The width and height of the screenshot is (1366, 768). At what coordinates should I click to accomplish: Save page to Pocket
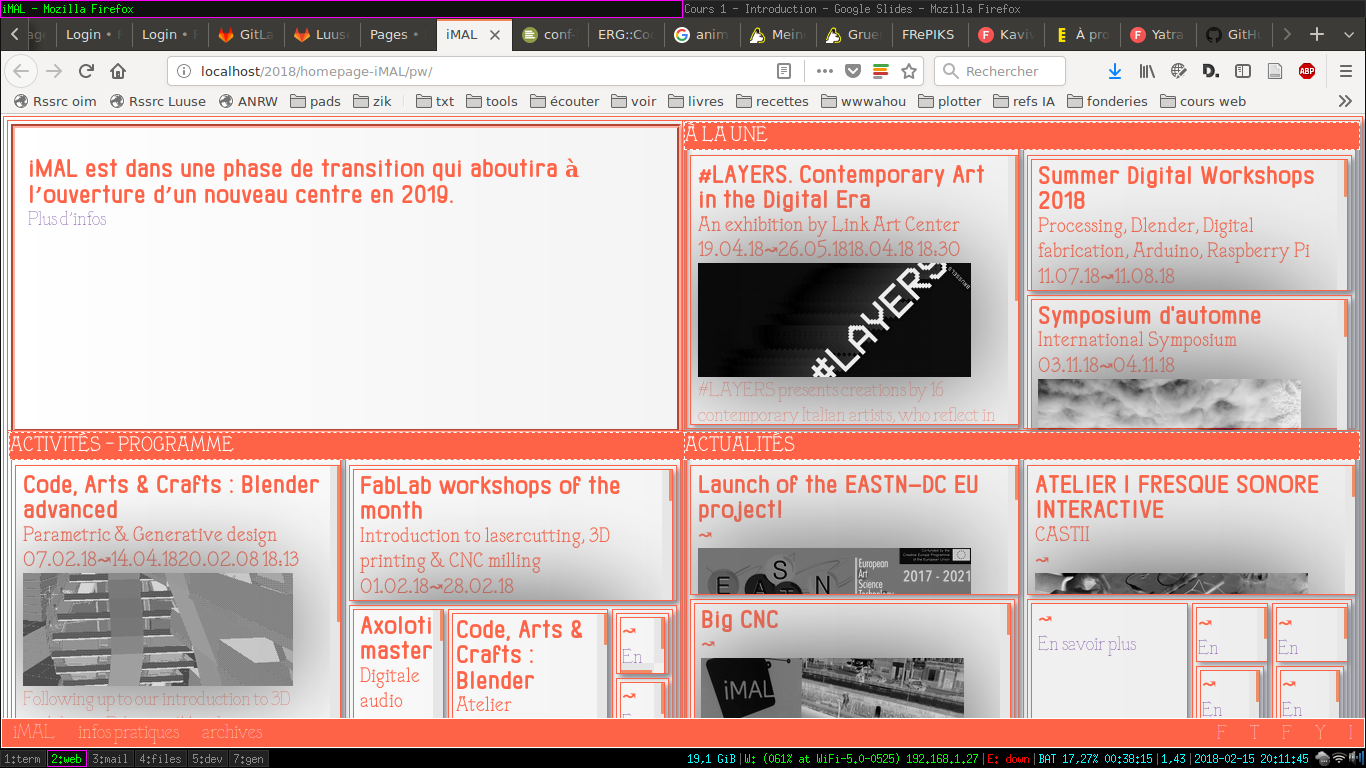click(x=853, y=71)
